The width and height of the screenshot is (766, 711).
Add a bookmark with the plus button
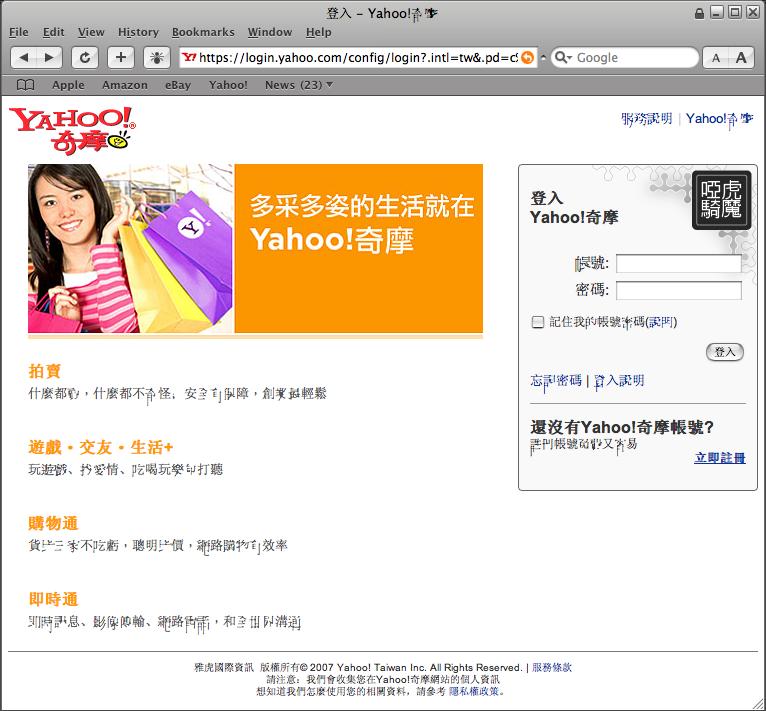120,58
